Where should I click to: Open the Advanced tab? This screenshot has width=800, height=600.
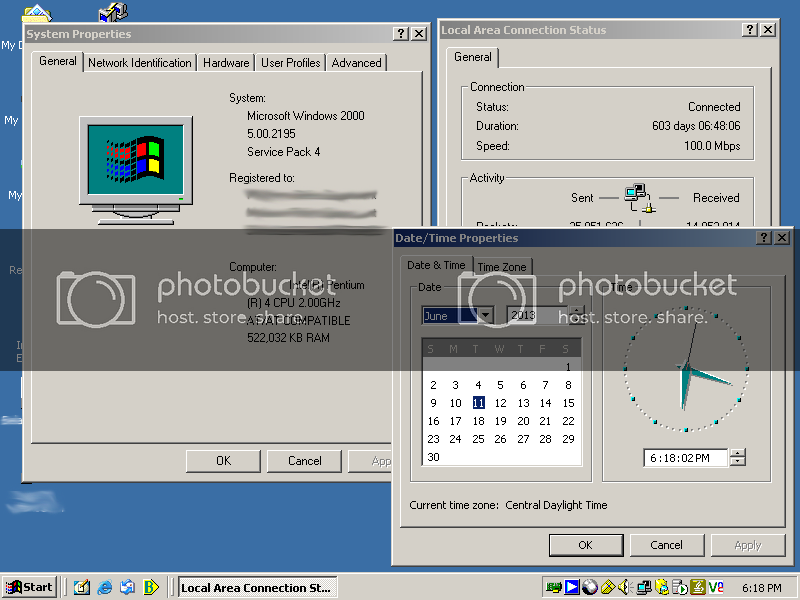coord(356,63)
